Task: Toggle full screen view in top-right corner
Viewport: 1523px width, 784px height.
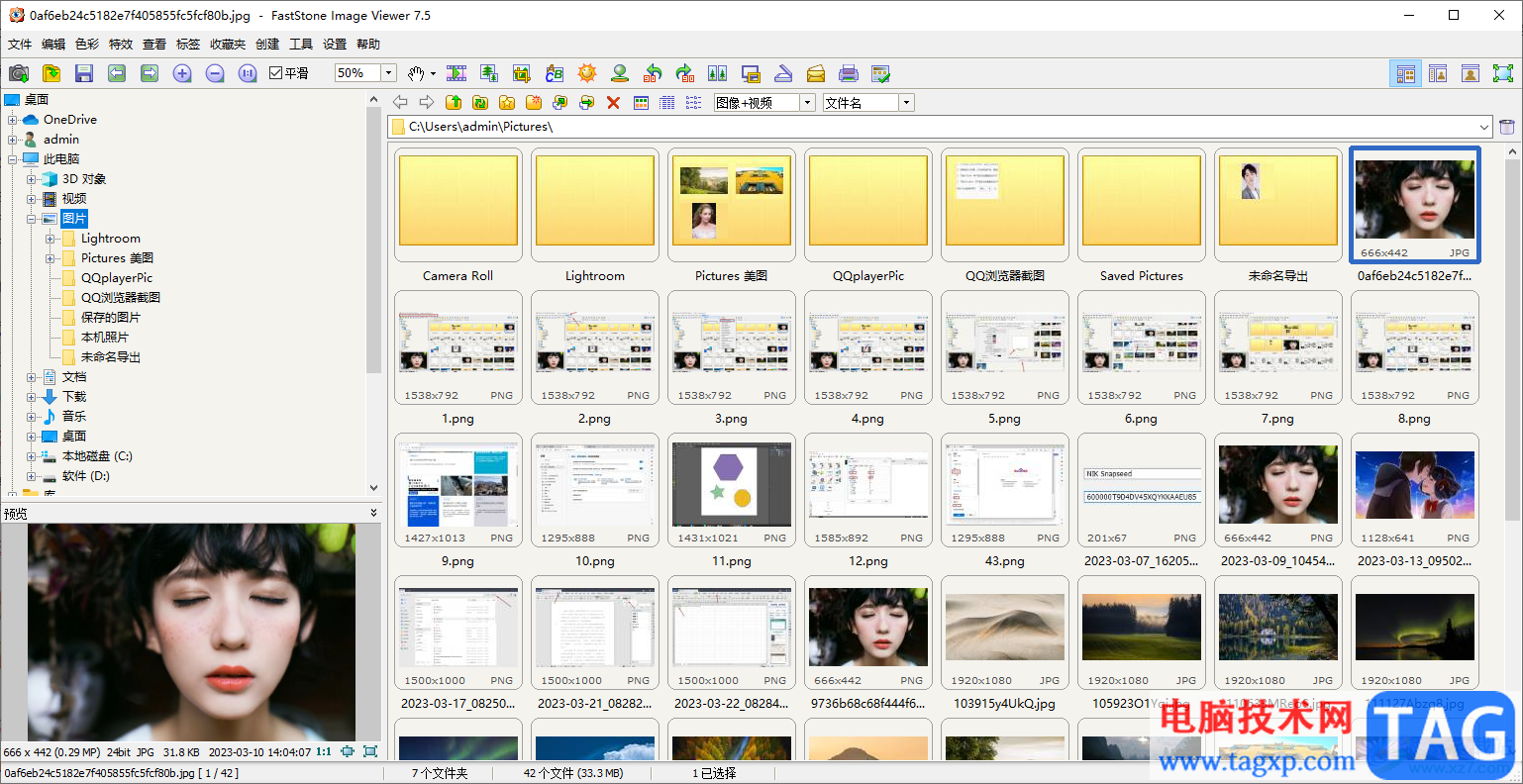Action: pos(1502,73)
